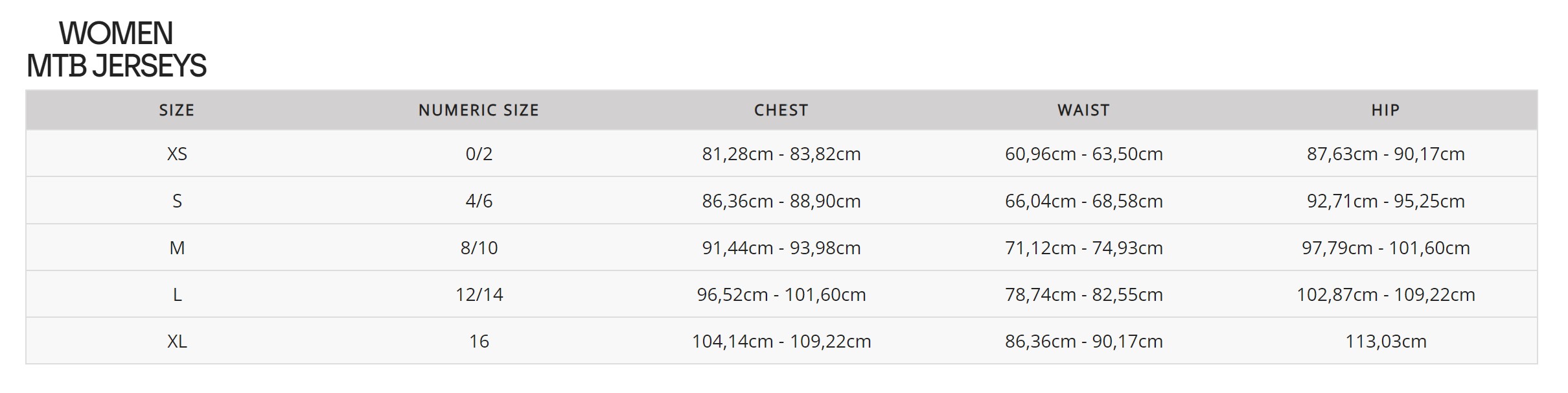Click the WAIST column header
This screenshot has width=1568, height=393.
(1083, 110)
